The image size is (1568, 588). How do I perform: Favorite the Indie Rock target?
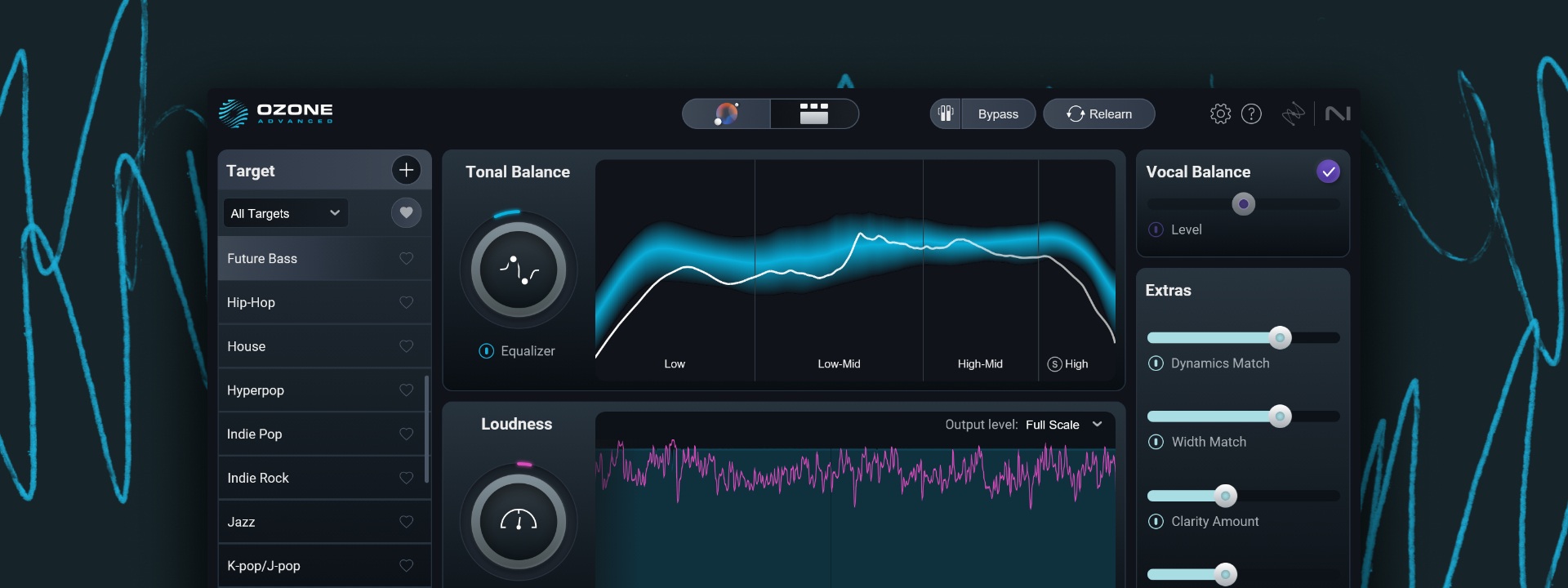click(406, 478)
